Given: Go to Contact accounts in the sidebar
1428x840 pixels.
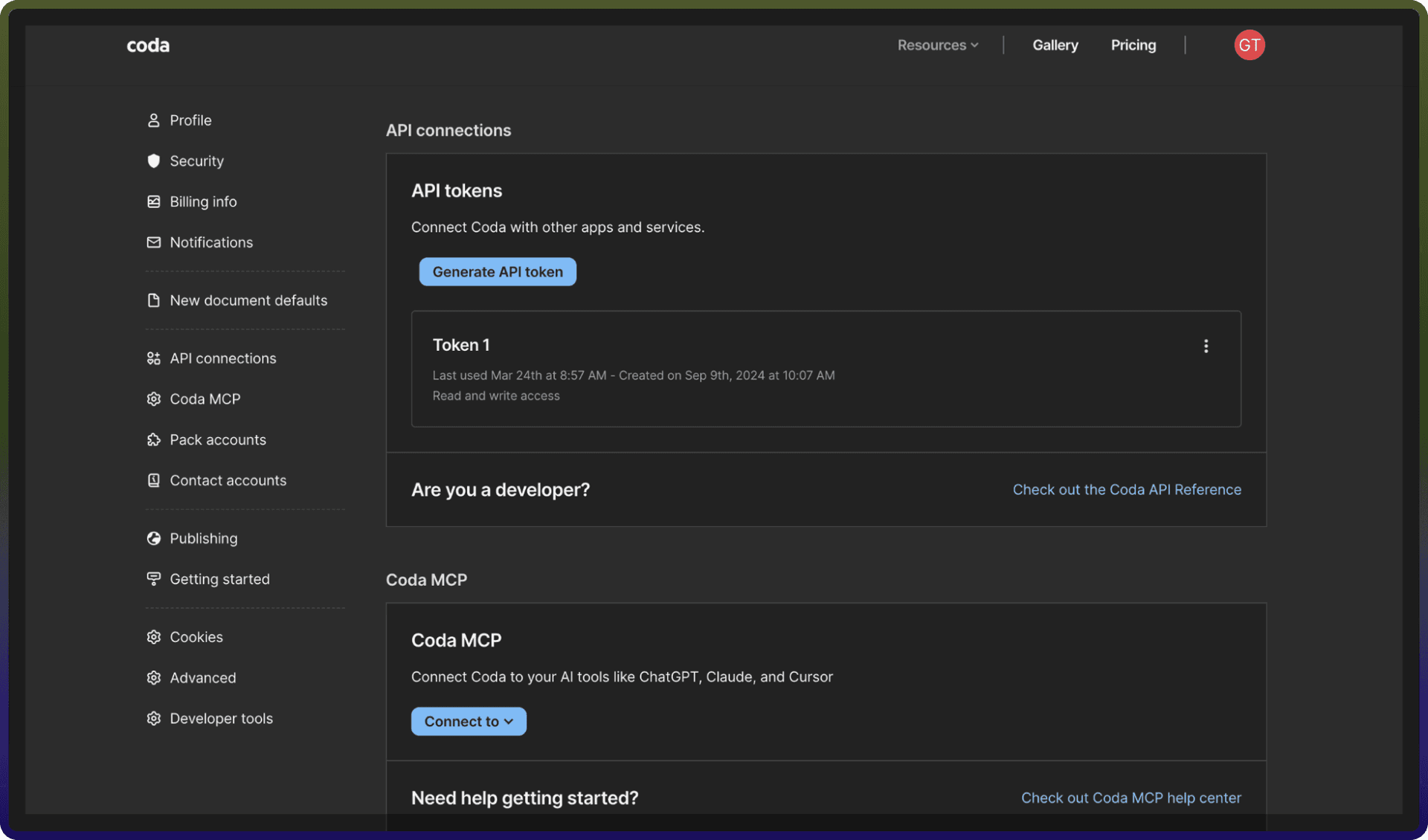Looking at the screenshot, I should (228, 480).
